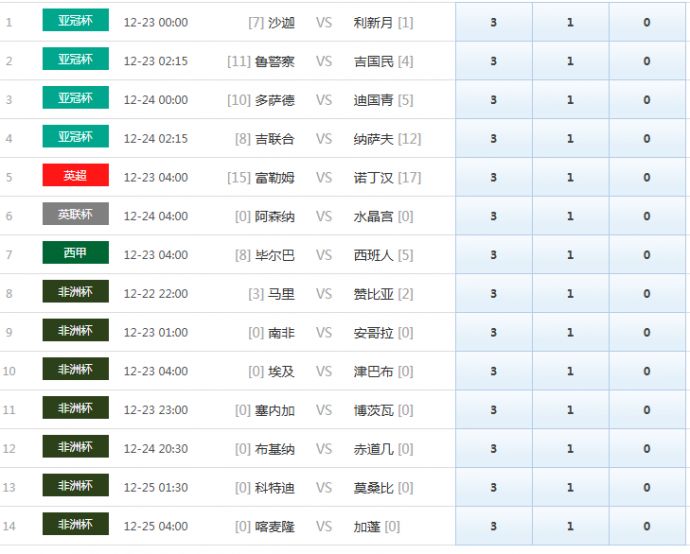This screenshot has width=690, height=554.
Task: Click the gray 英联杯 league tag
Action: (75, 215)
